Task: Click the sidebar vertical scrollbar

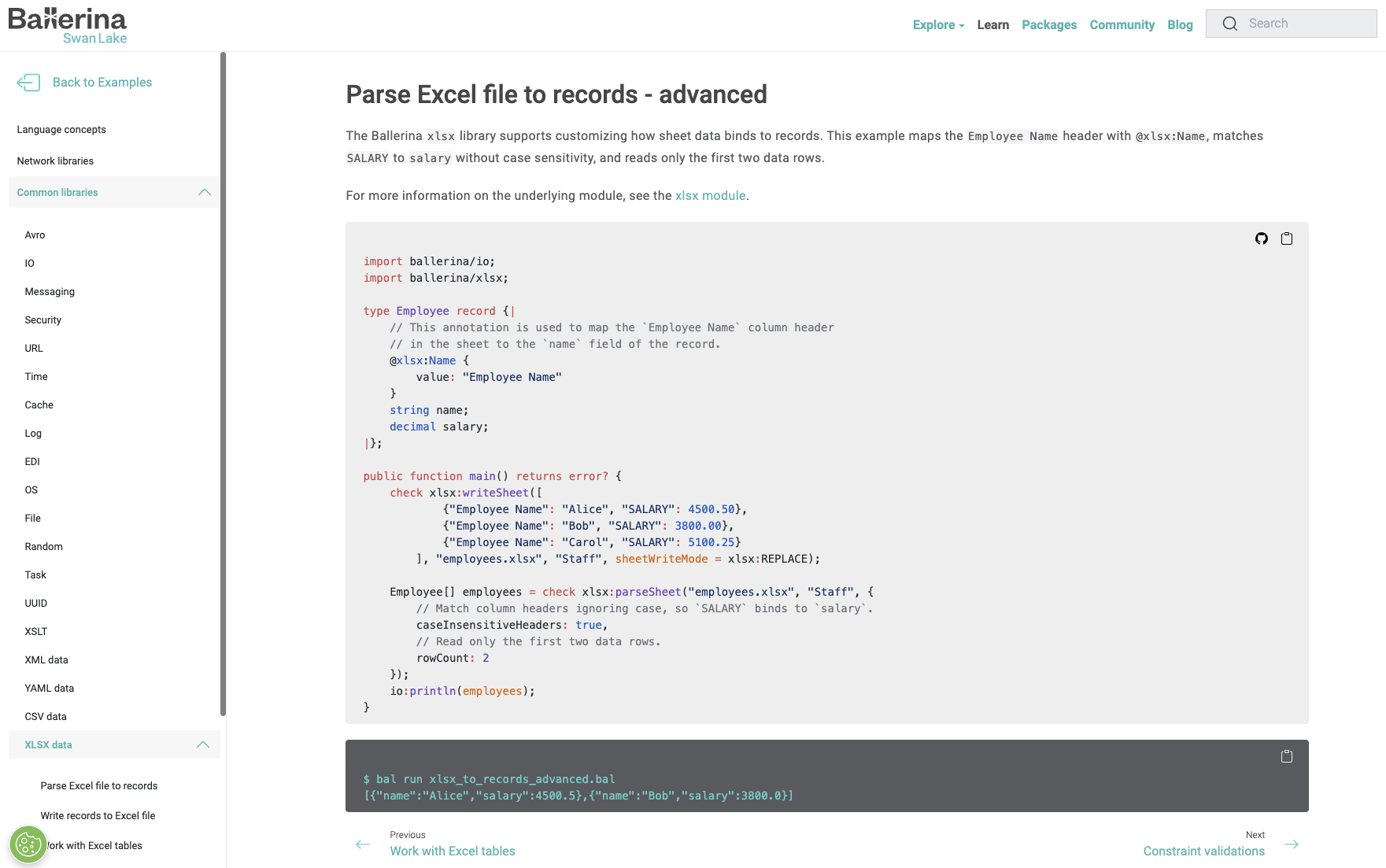Action: pyautogui.click(x=224, y=384)
